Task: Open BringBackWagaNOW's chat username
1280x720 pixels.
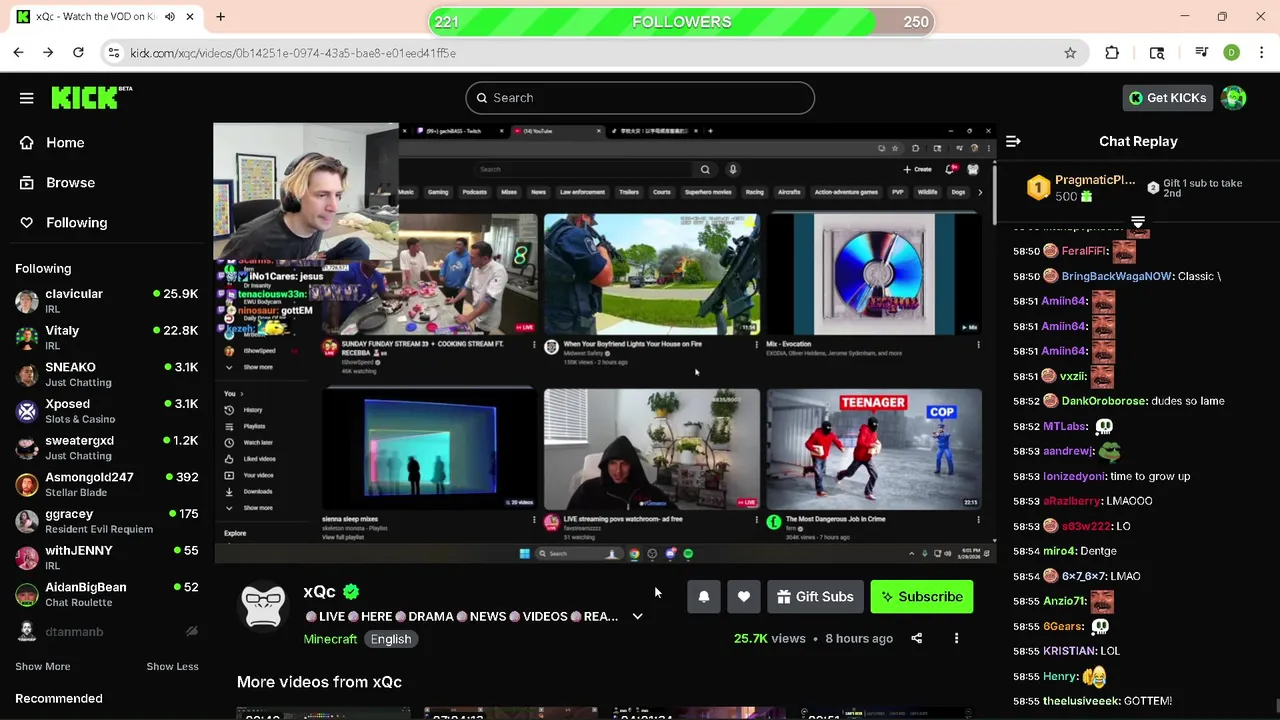Action: (x=1117, y=276)
